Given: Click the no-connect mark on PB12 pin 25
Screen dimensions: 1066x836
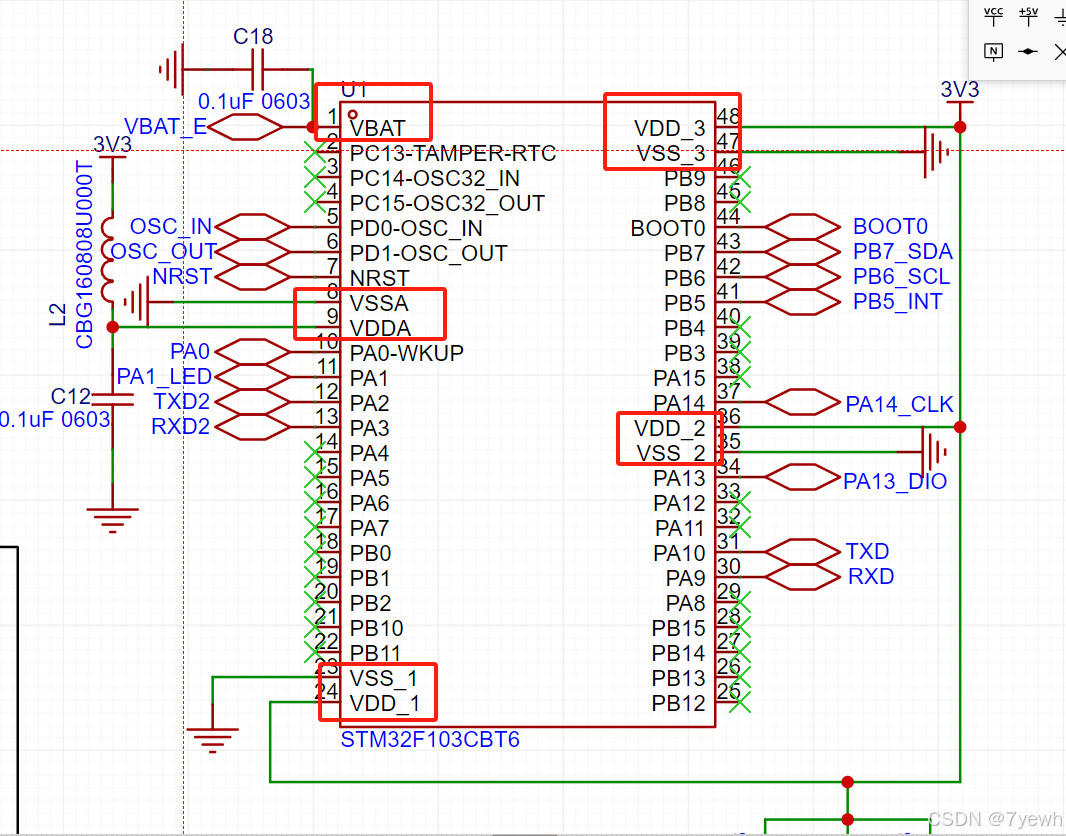Looking at the screenshot, I should coord(740,703).
